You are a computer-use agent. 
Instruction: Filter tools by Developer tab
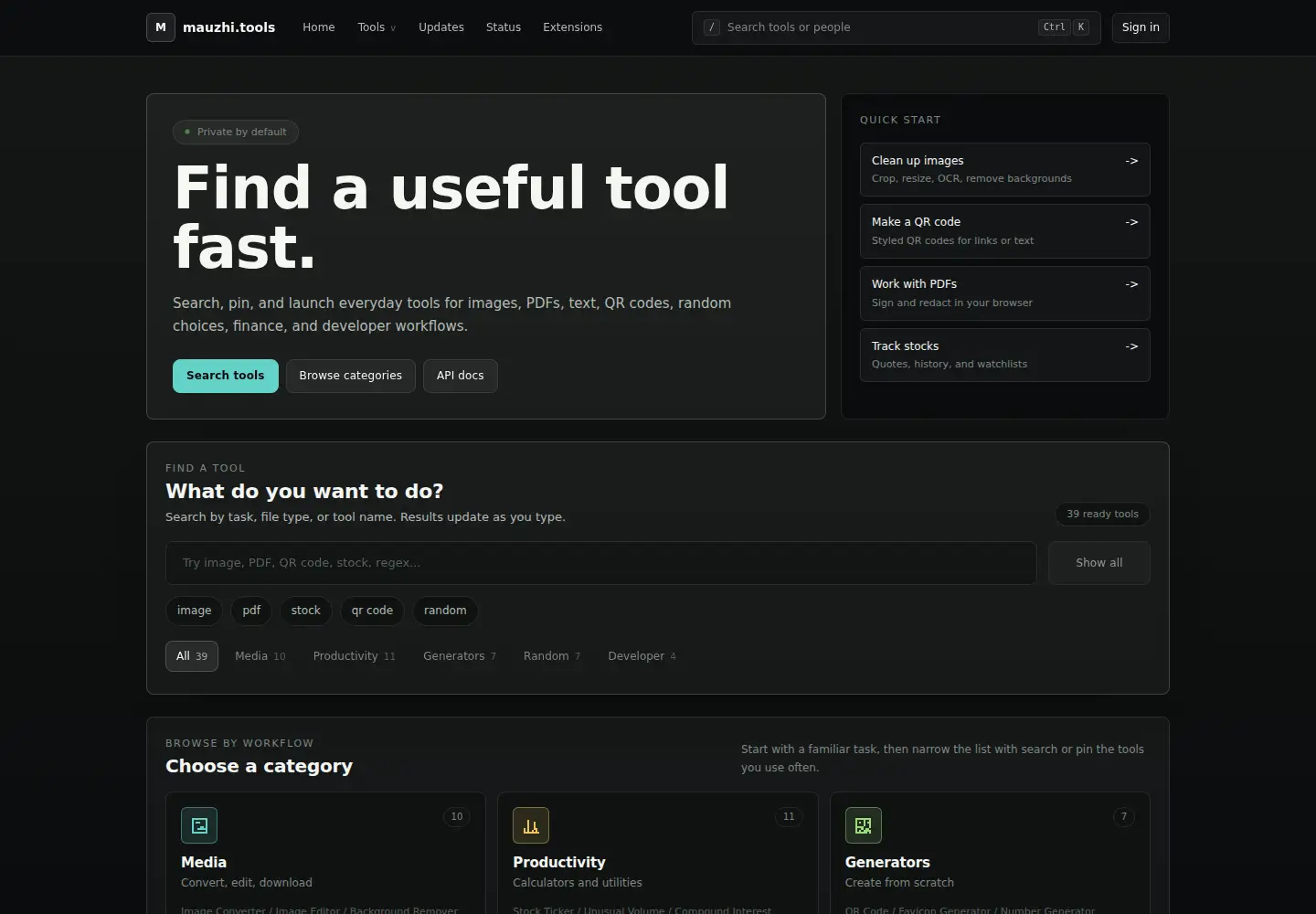(x=642, y=656)
